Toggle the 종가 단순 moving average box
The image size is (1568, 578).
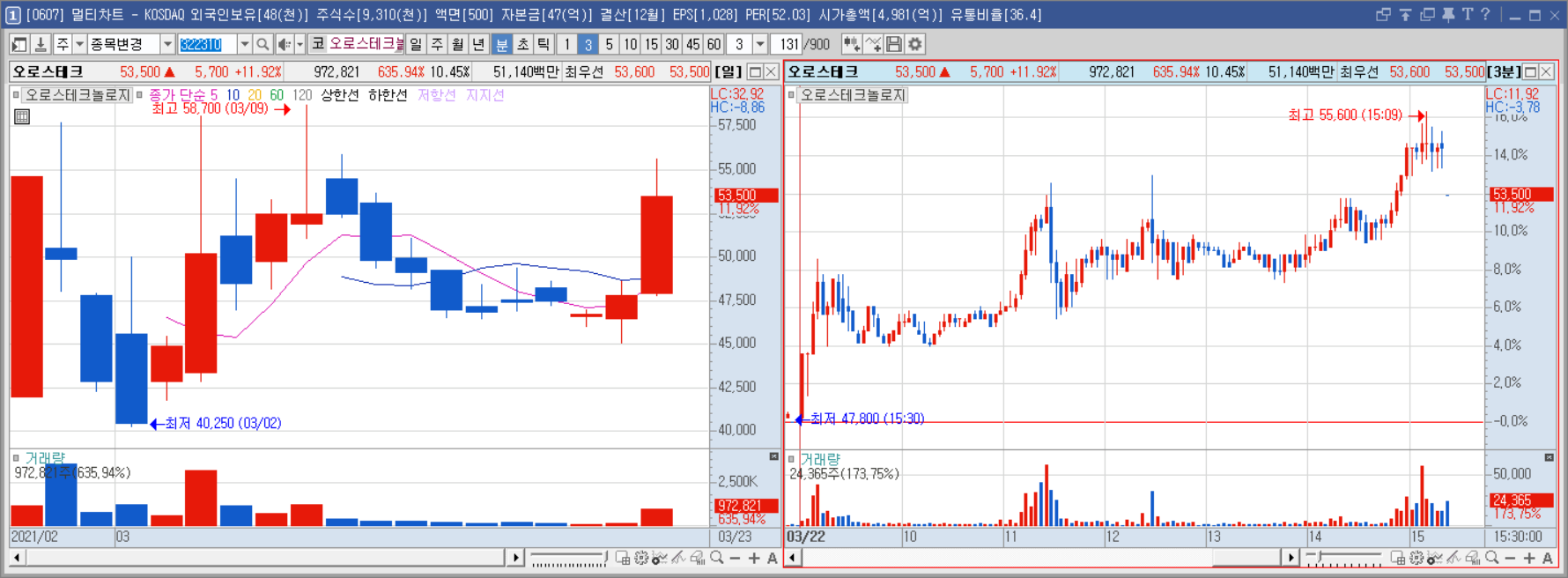tap(139, 95)
